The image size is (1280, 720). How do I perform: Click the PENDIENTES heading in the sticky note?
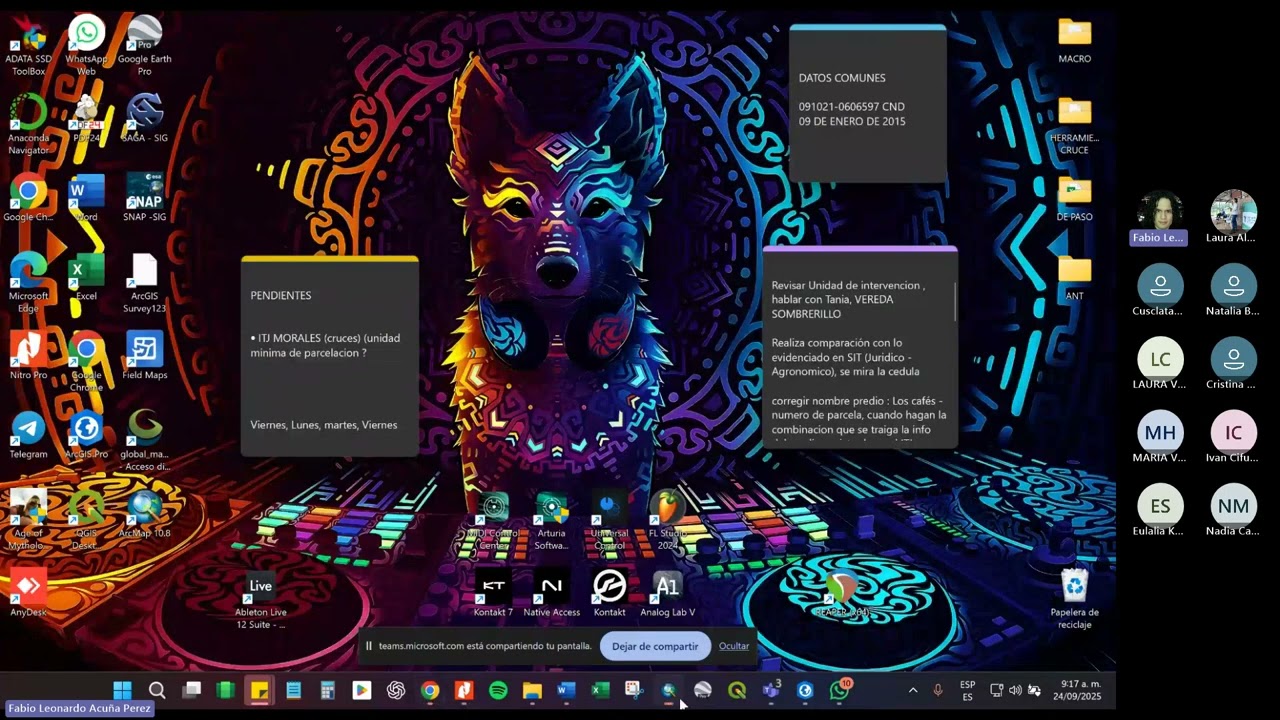coord(281,296)
